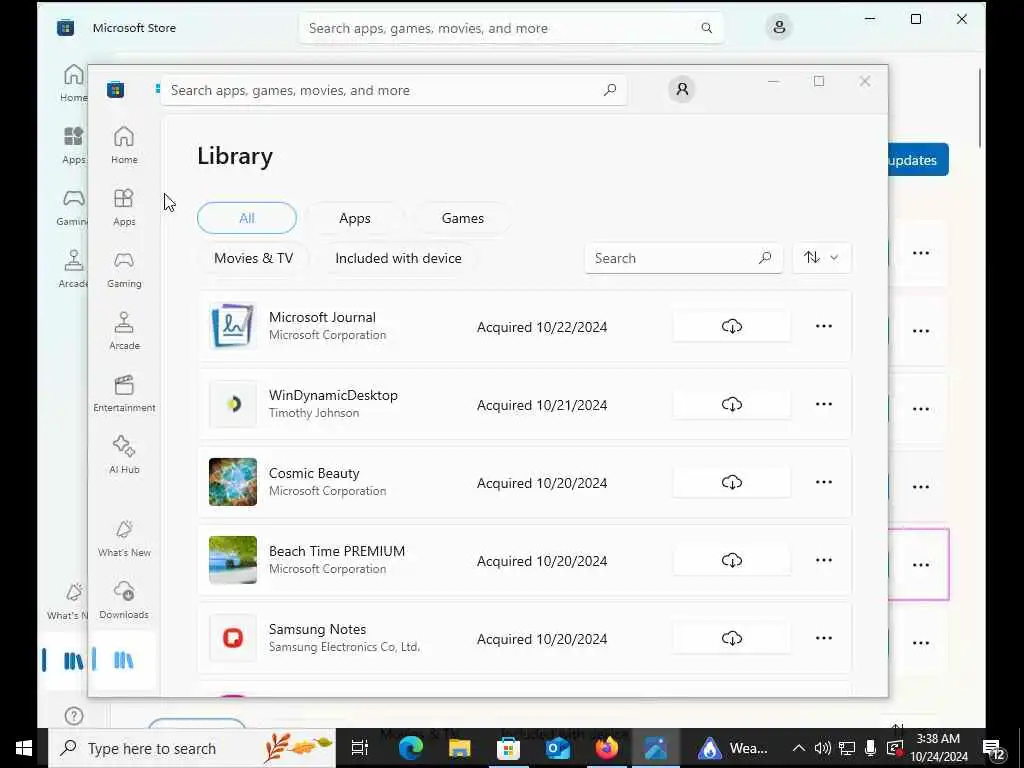Click Home in back Store window sidebar
The height and width of the screenshot is (768, 1024).
[x=74, y=83]
